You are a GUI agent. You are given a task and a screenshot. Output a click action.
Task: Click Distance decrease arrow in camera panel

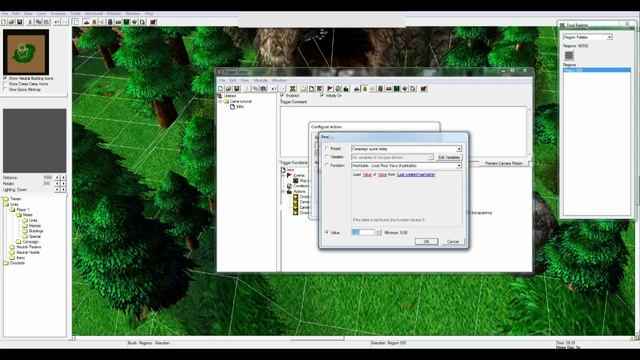58,178
